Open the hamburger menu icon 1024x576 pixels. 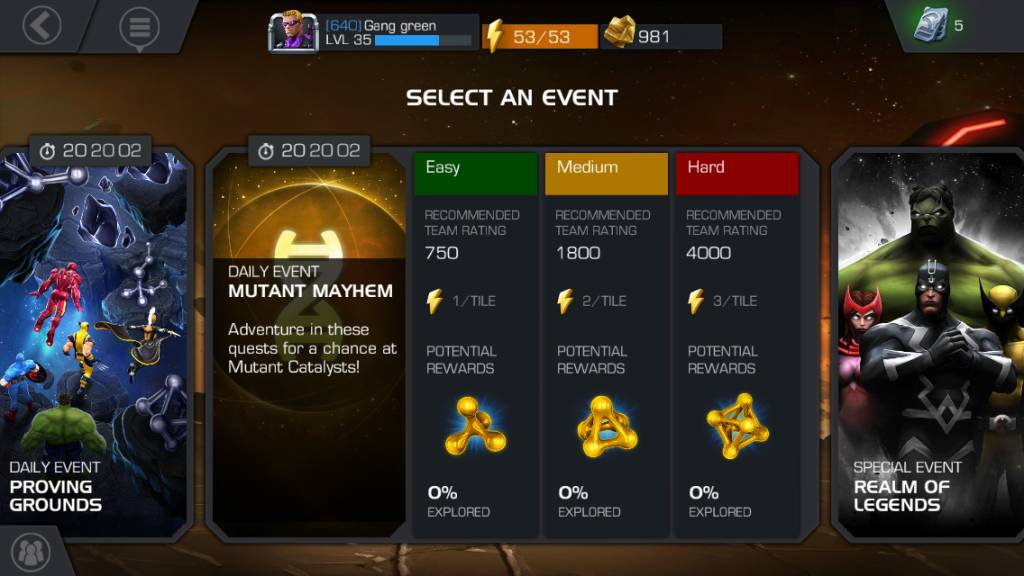point(139,27)
